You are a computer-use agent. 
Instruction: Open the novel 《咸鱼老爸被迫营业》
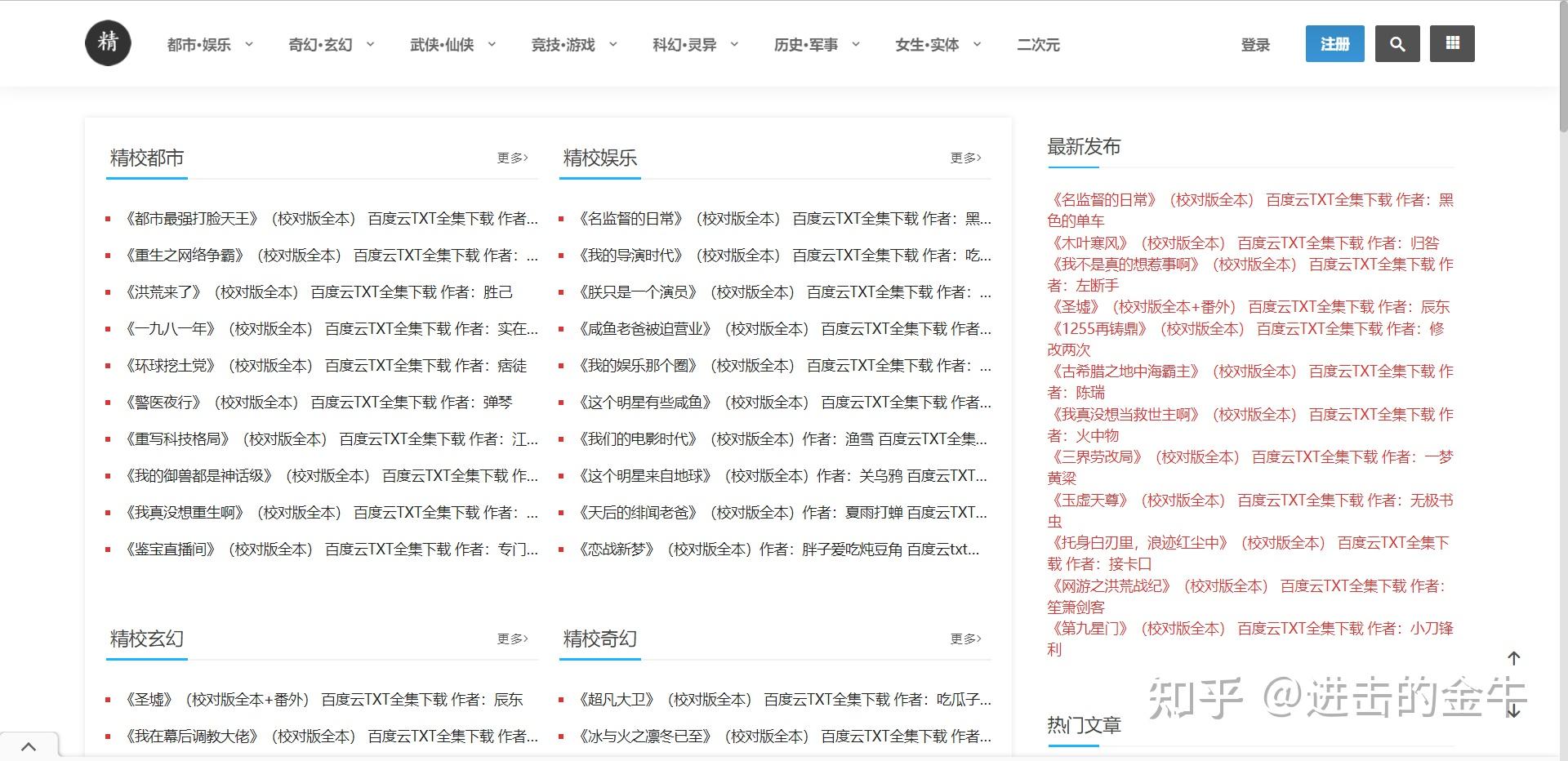[x=783, y=329]
